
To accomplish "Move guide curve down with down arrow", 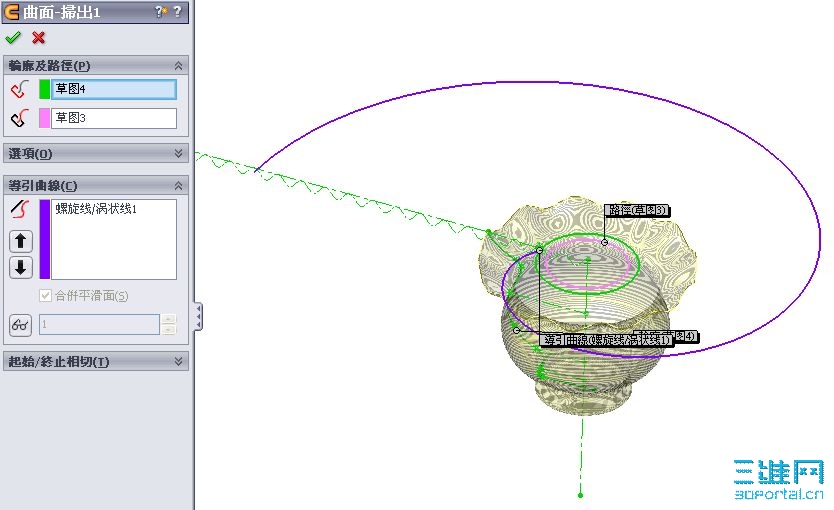I will pyautogui.click(x=21, y=267).
